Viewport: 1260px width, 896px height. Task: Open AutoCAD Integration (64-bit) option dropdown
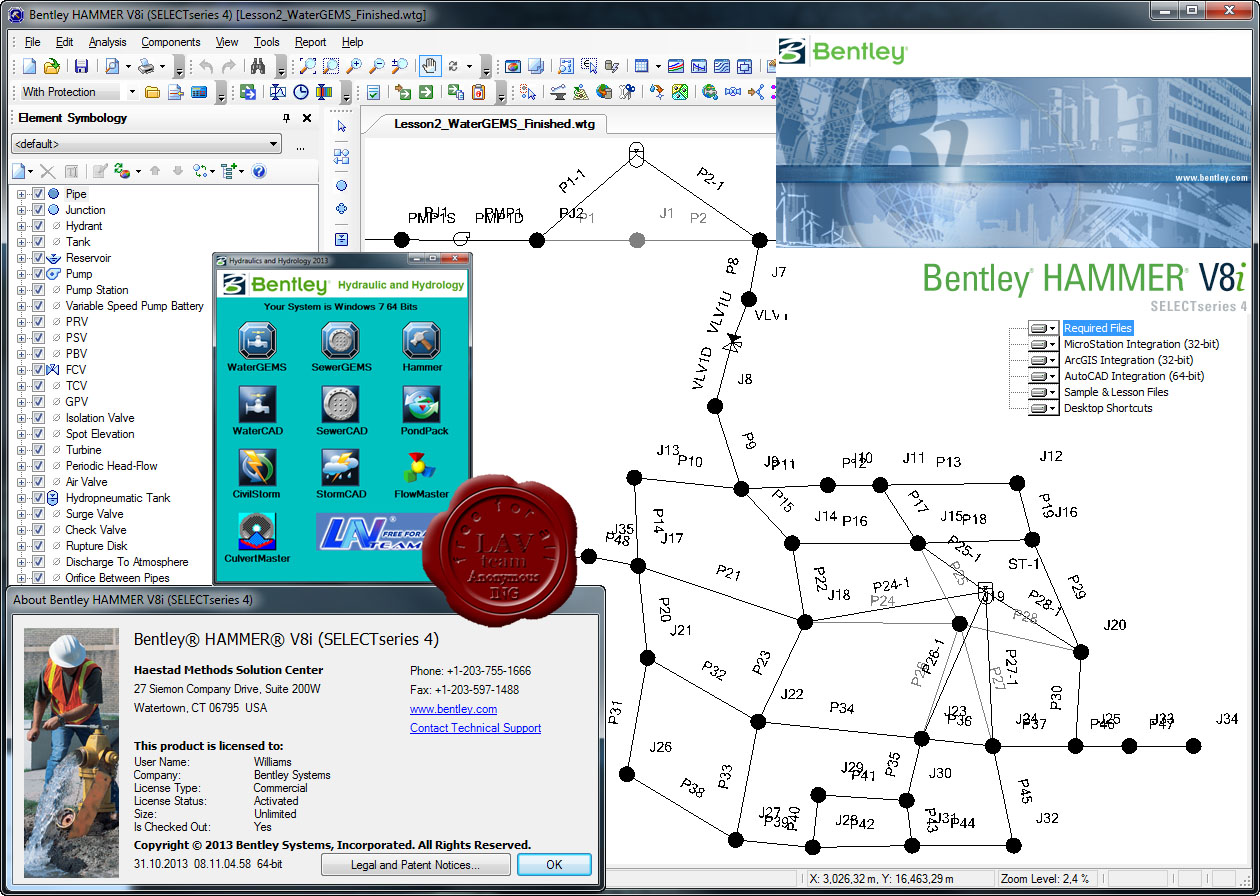click(x=1043, y=376)
